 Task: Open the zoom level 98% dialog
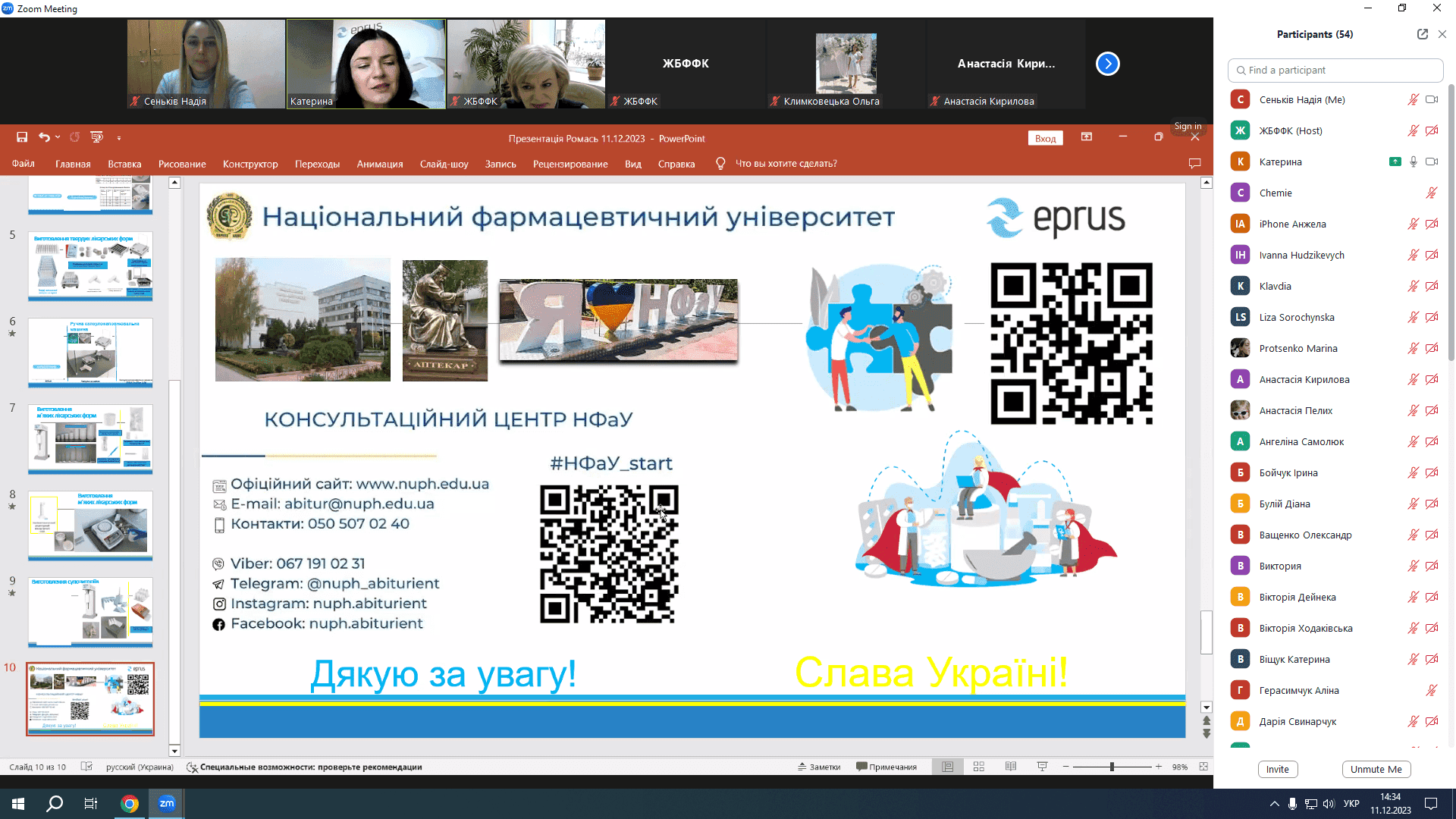tap(1179, 767)
